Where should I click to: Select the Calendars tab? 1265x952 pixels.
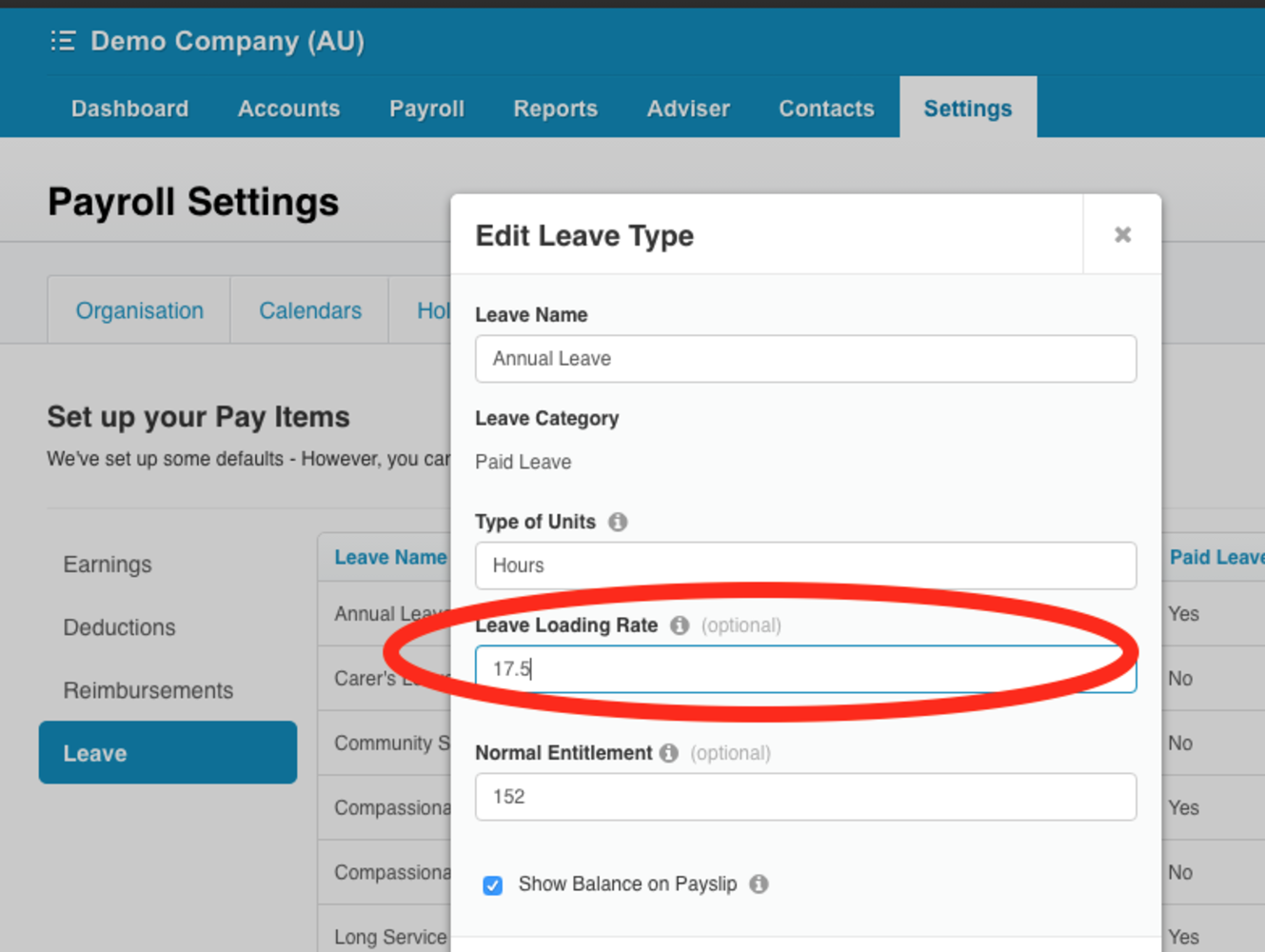pos(309,309)
